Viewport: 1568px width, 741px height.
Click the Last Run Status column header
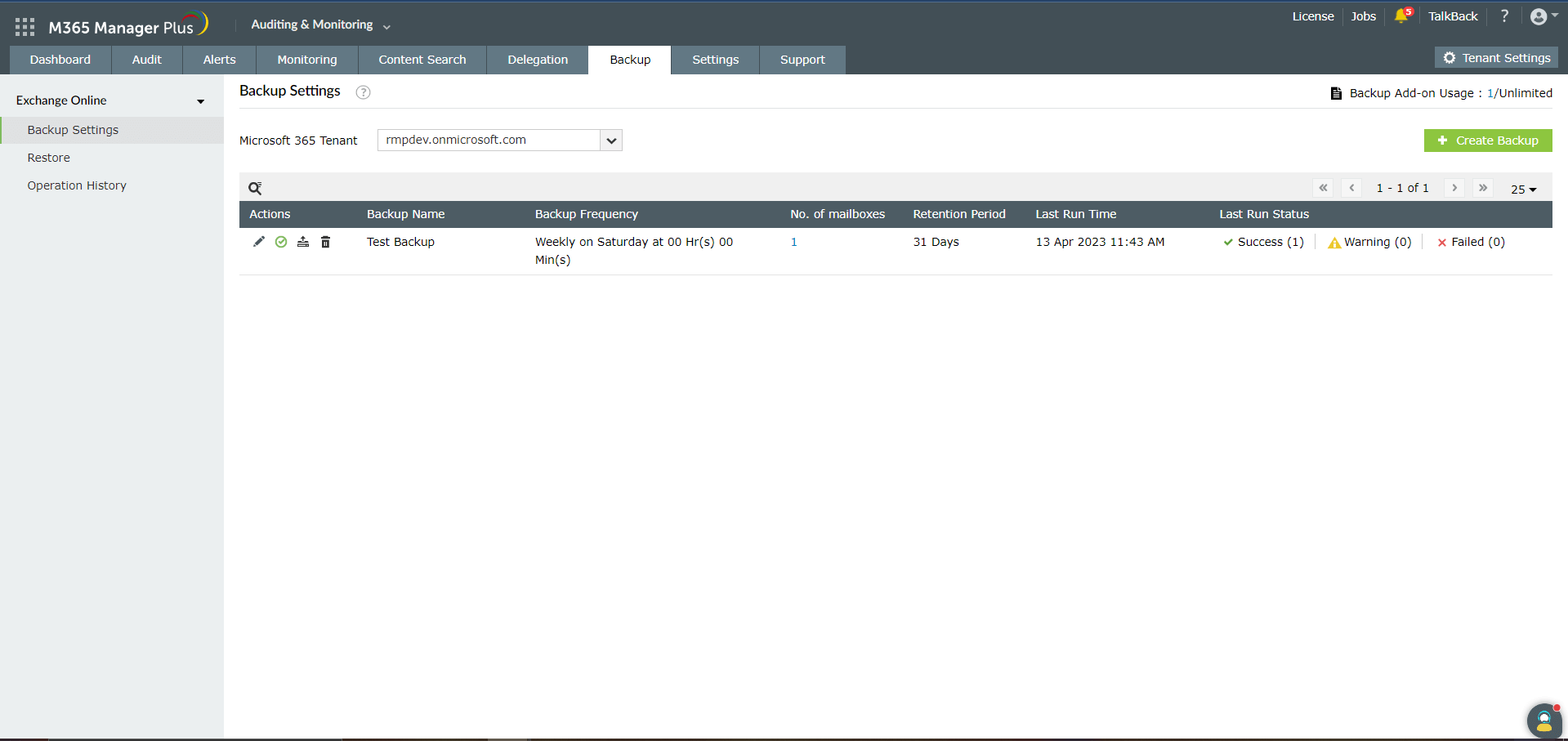1264,214
